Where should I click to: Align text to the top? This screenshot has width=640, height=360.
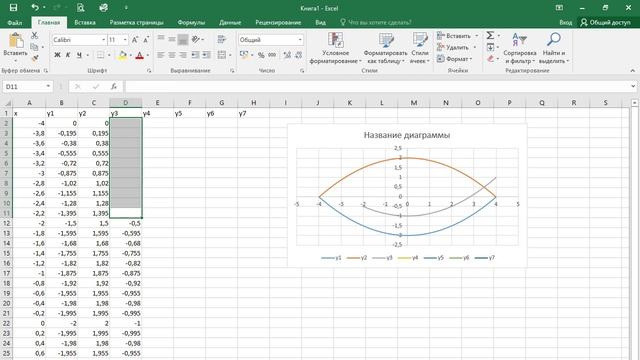pos(161,40)
